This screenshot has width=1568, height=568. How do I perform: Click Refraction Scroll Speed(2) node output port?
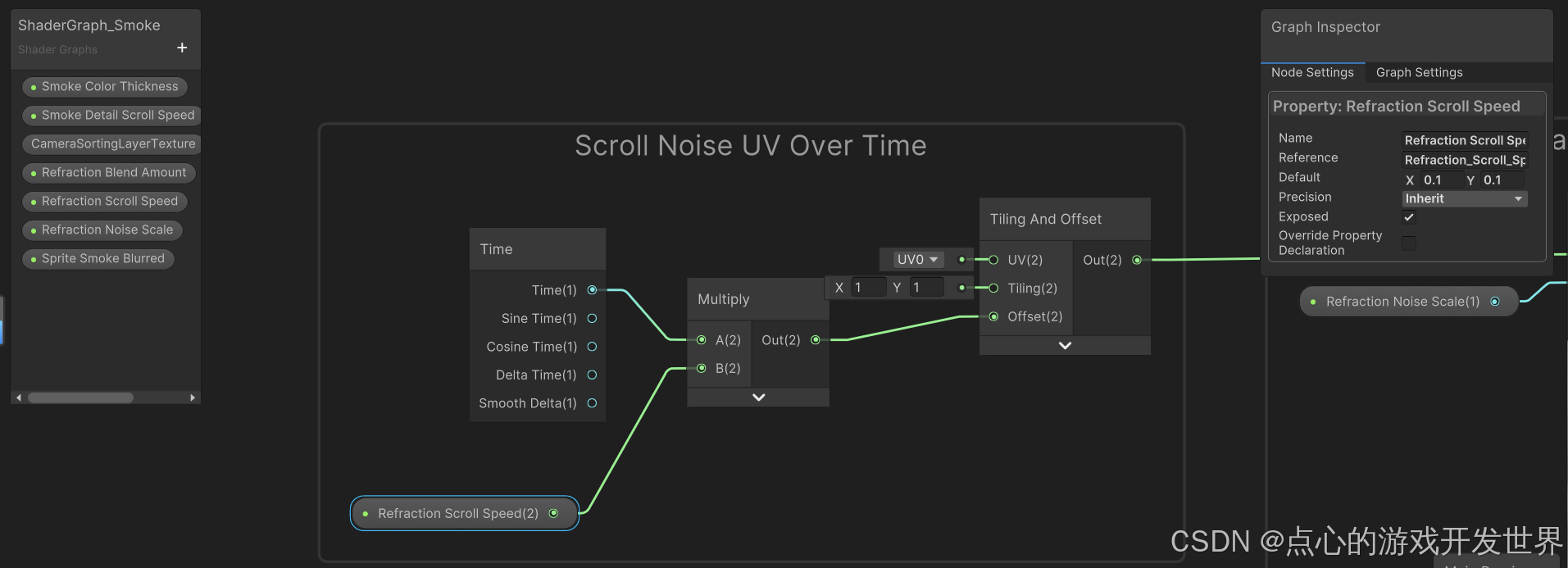coord(553,514)
